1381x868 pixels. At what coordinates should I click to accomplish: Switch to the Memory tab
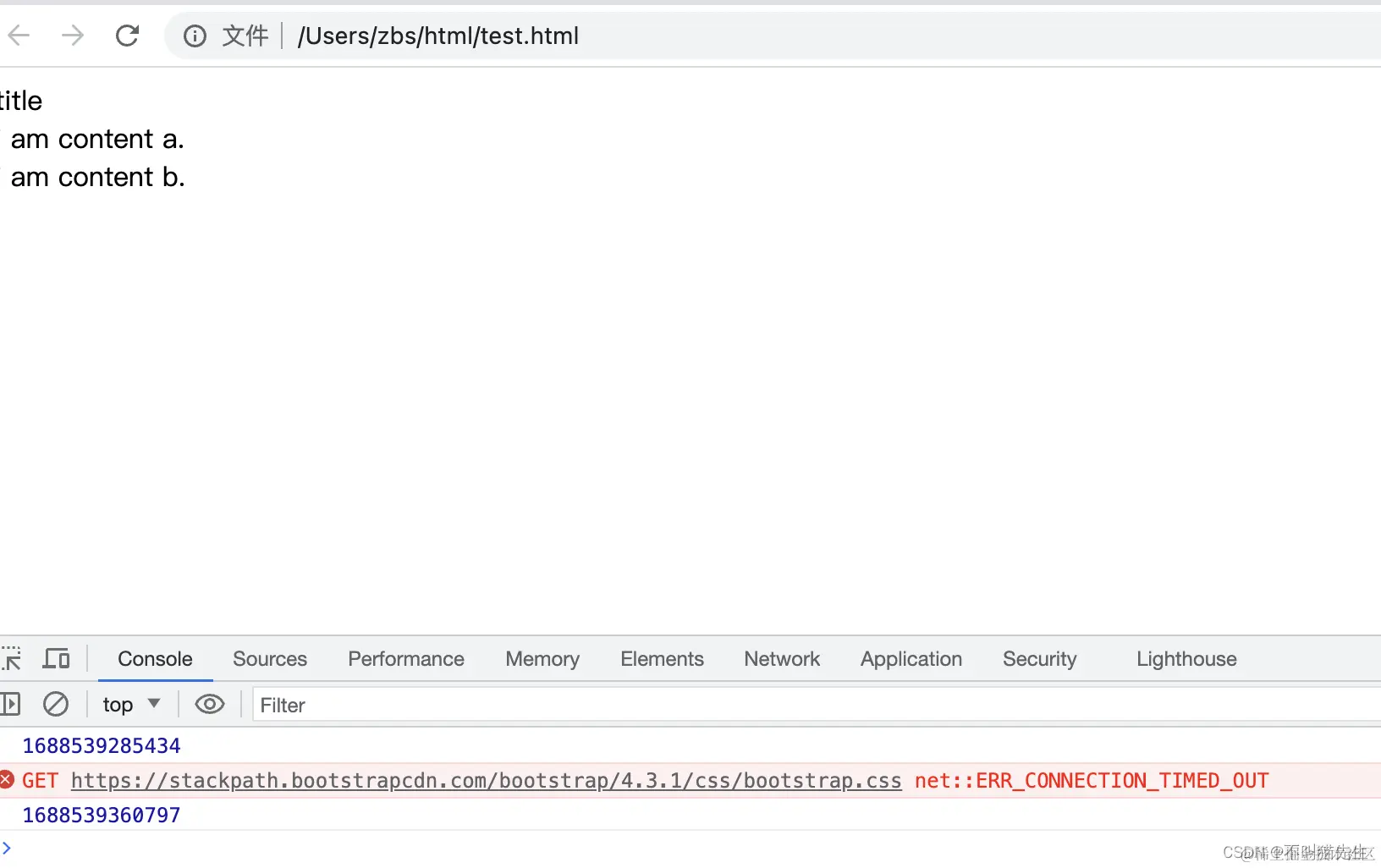(x=542, y=659)
